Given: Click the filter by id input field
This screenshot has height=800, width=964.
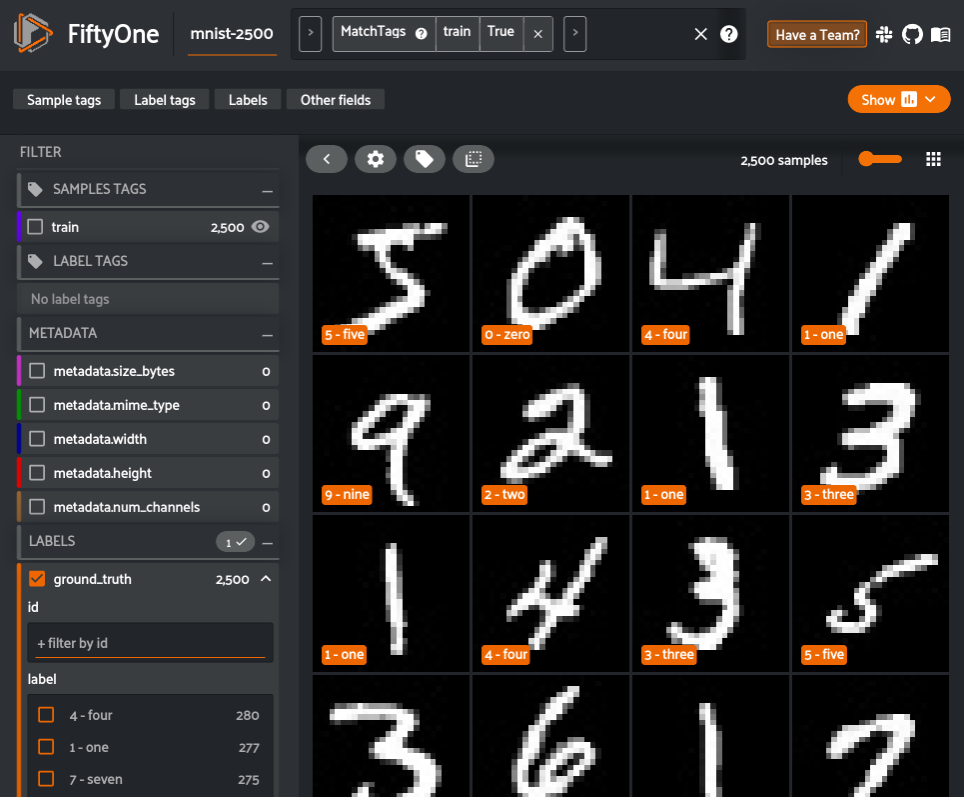Looking at the screenshot, I should (x=150, y=642).
